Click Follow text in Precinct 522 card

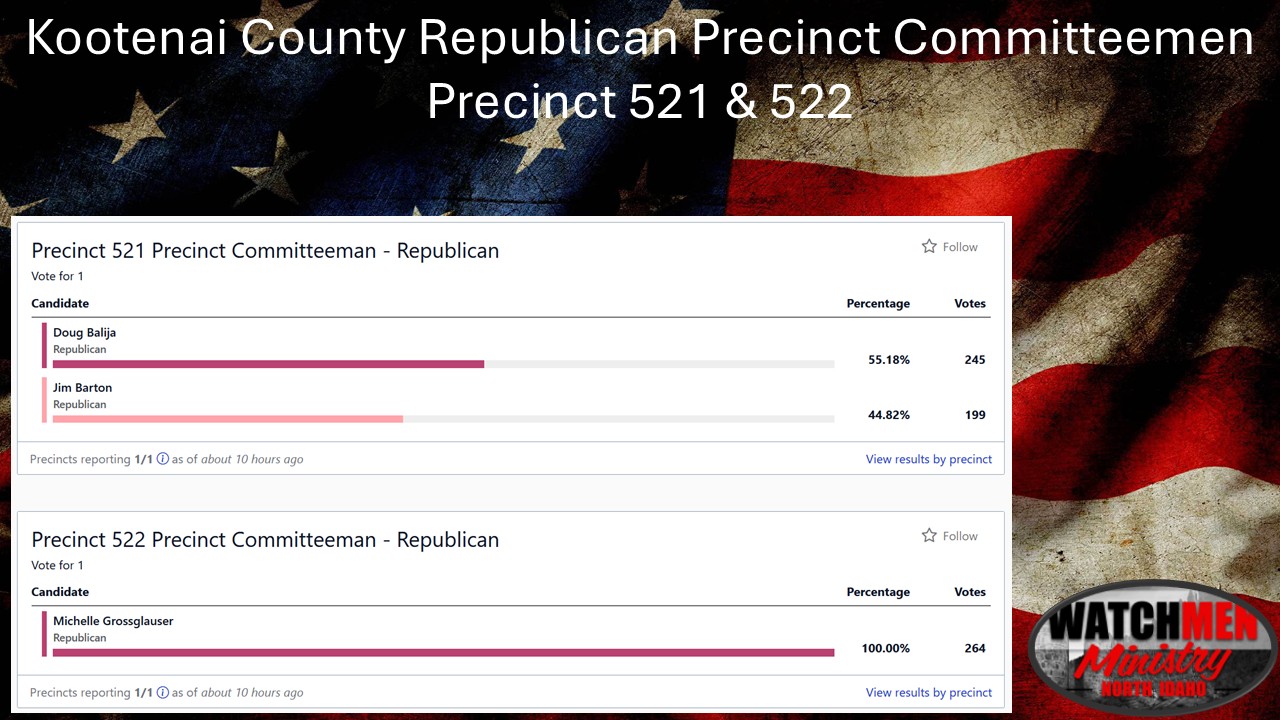coord(960,536)
